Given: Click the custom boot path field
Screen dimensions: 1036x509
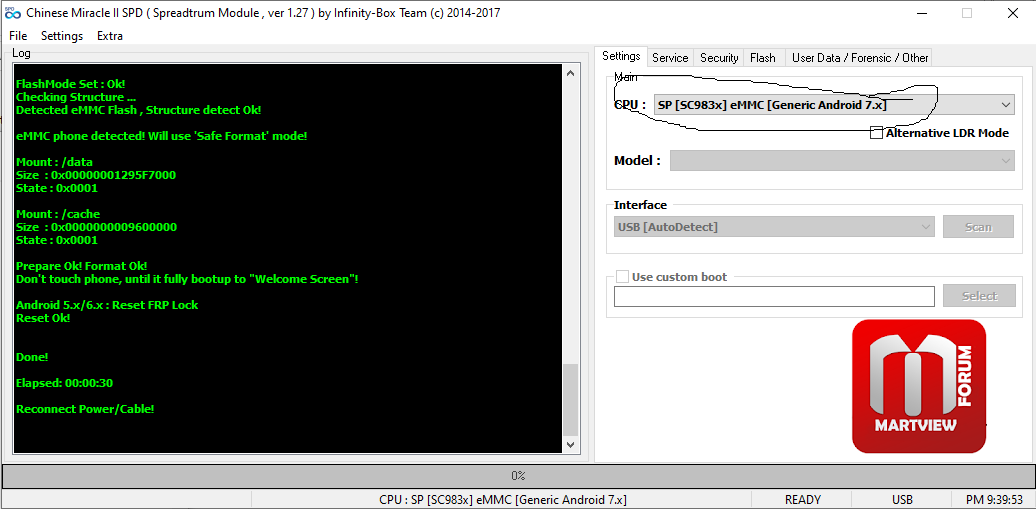Looking at the screenshot, I should pyautogui.click(x=774, y=297).
